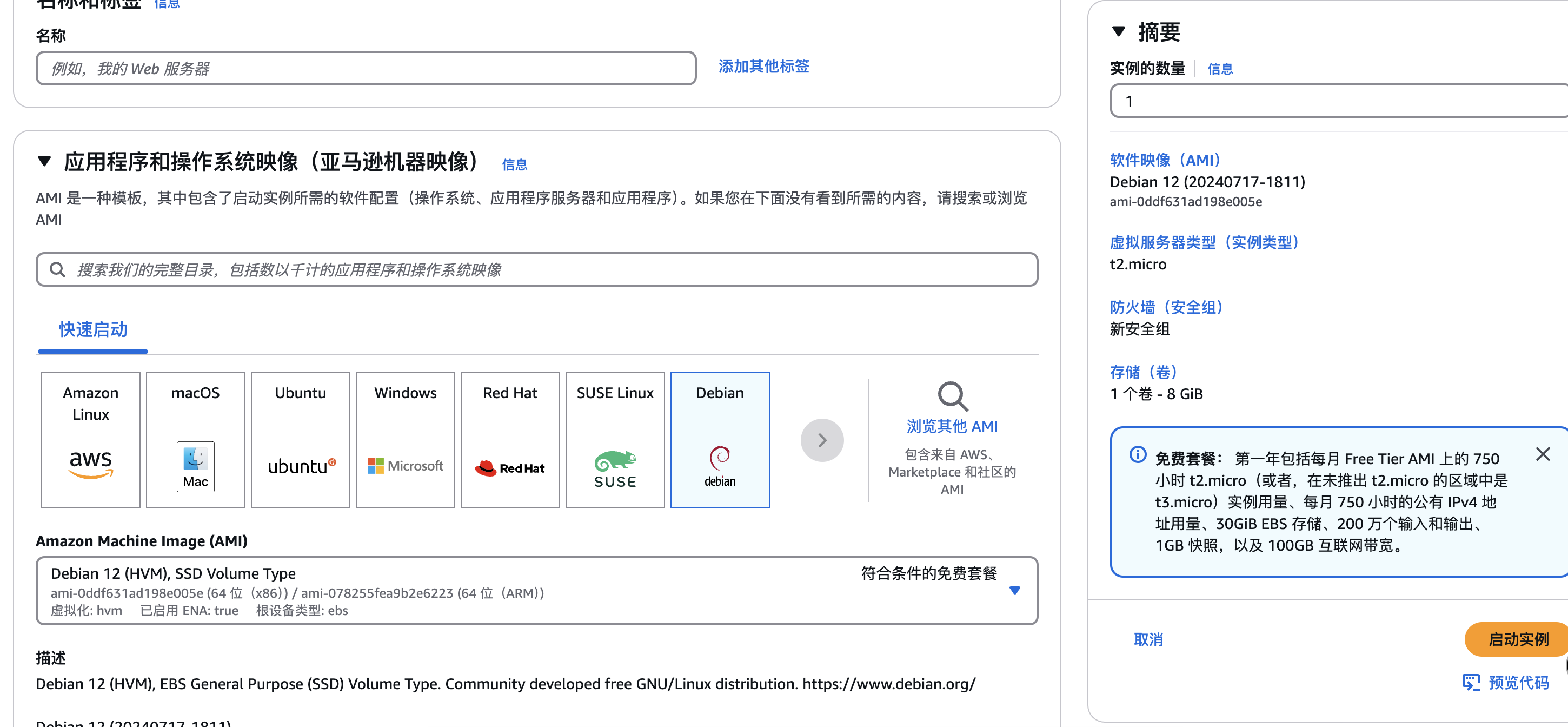Focus the AMI catalog search field
The image size is (1568, 727).
click(x=537, y=270)
